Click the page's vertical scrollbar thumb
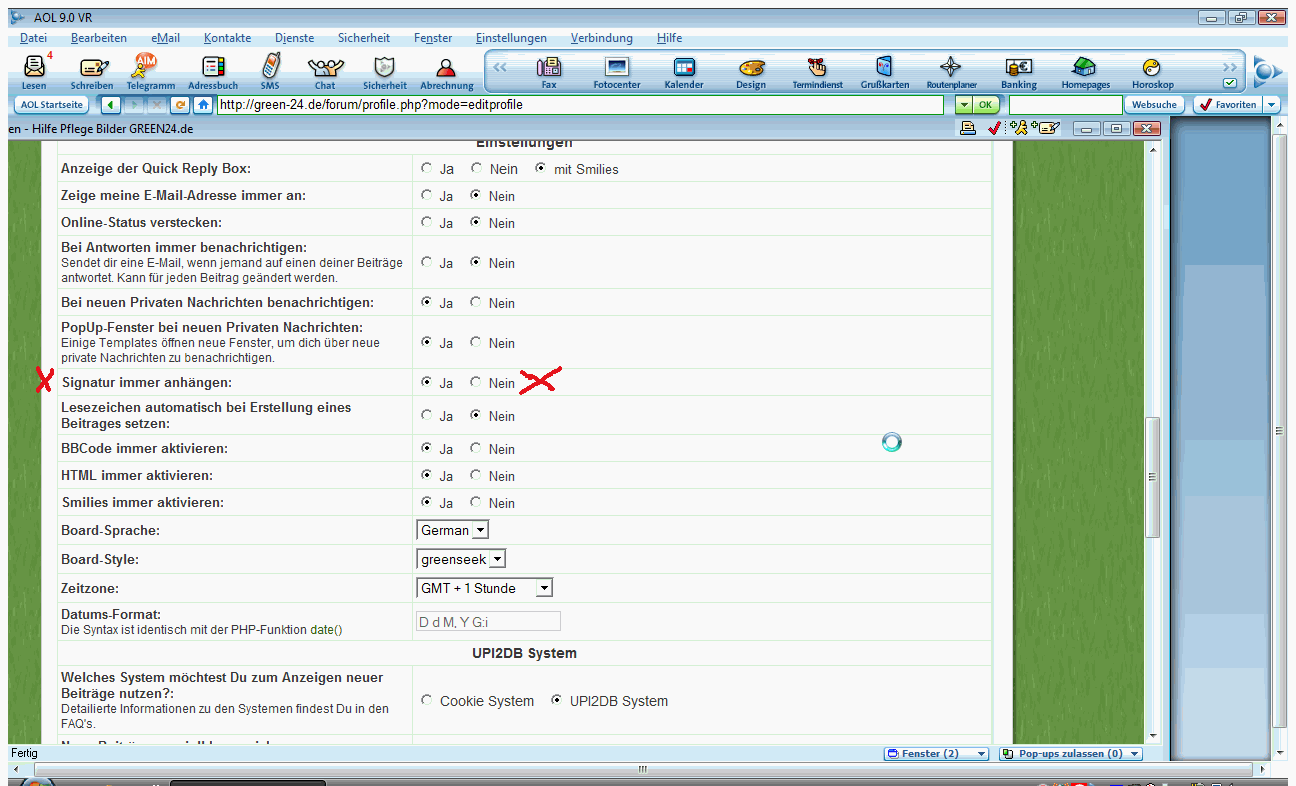 coord(1152,478)
